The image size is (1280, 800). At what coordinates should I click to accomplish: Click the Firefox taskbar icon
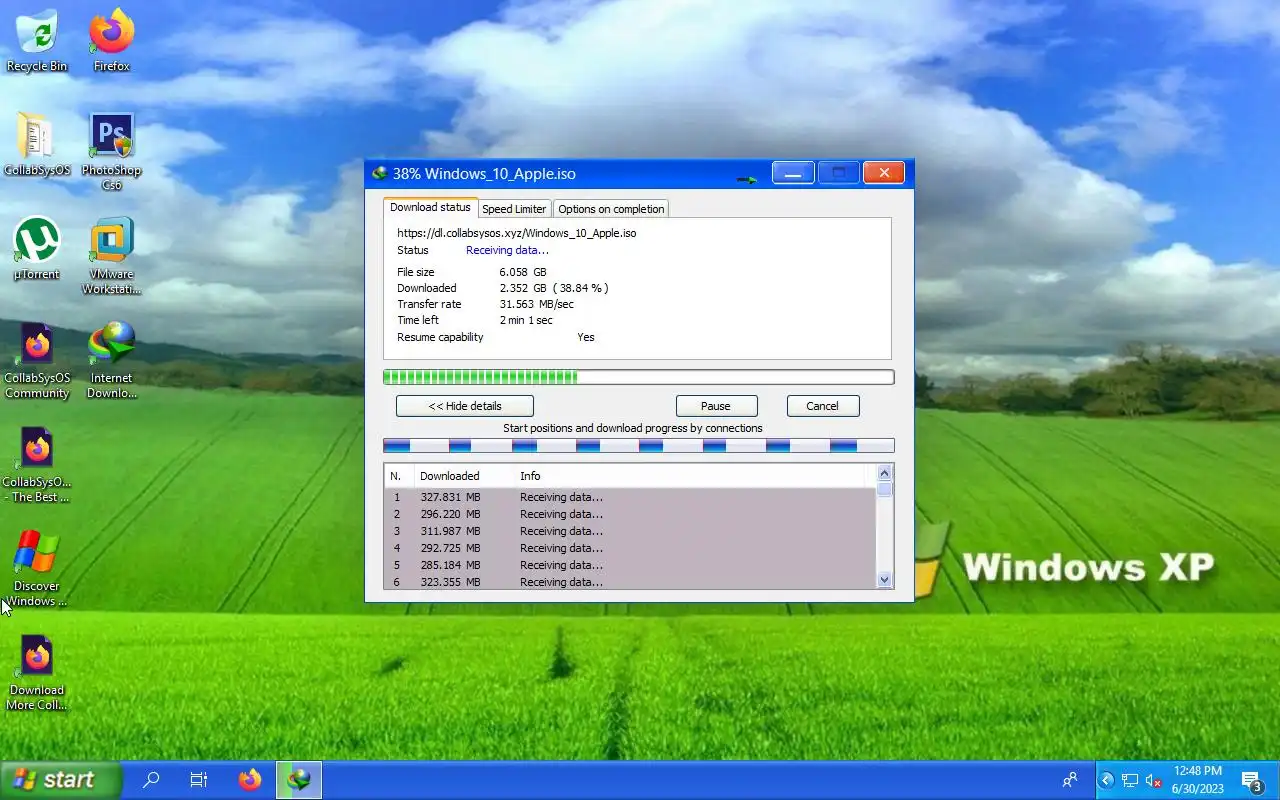tap(250, 780)
